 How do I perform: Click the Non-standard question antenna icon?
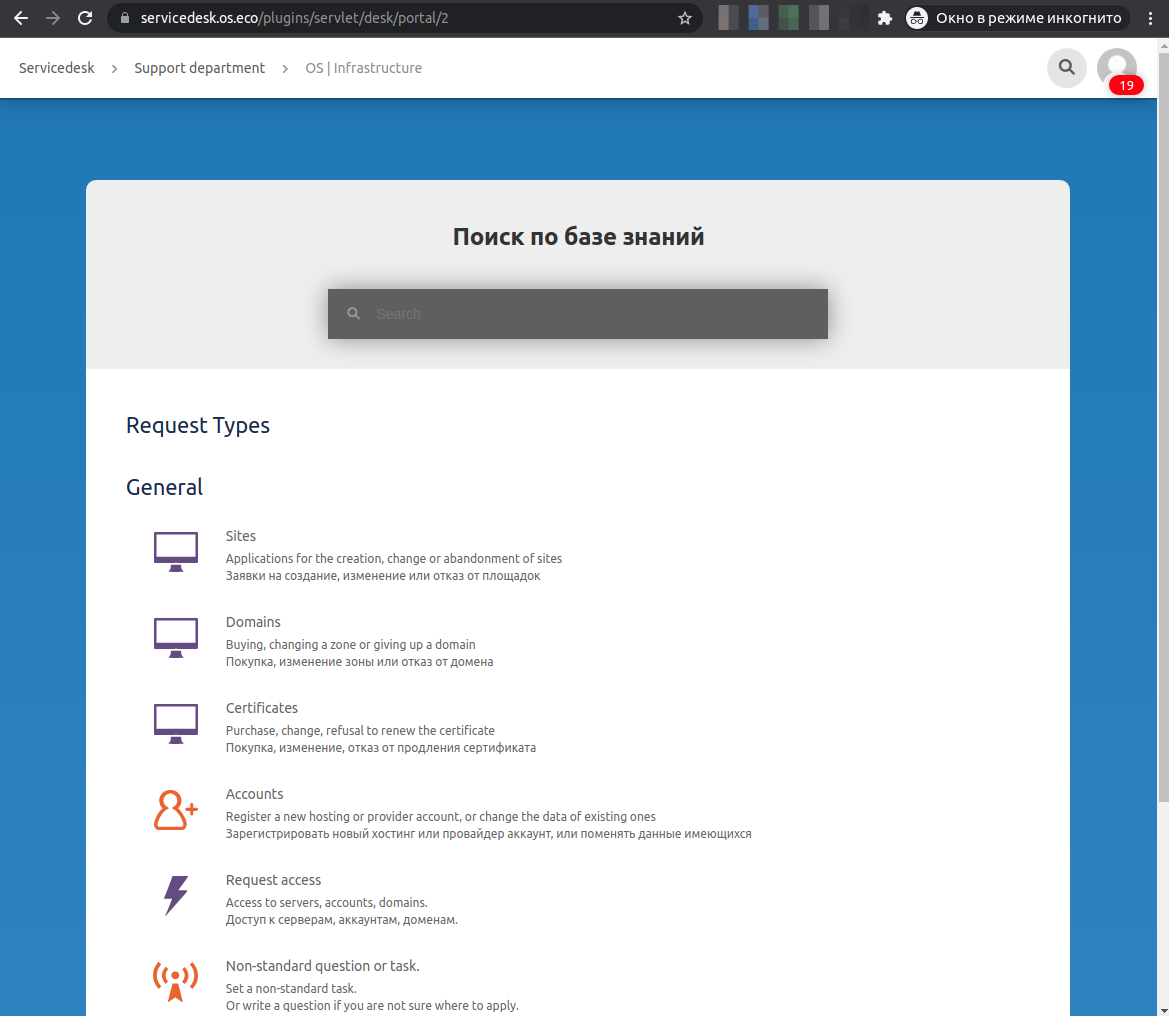(x=176, y=981)
